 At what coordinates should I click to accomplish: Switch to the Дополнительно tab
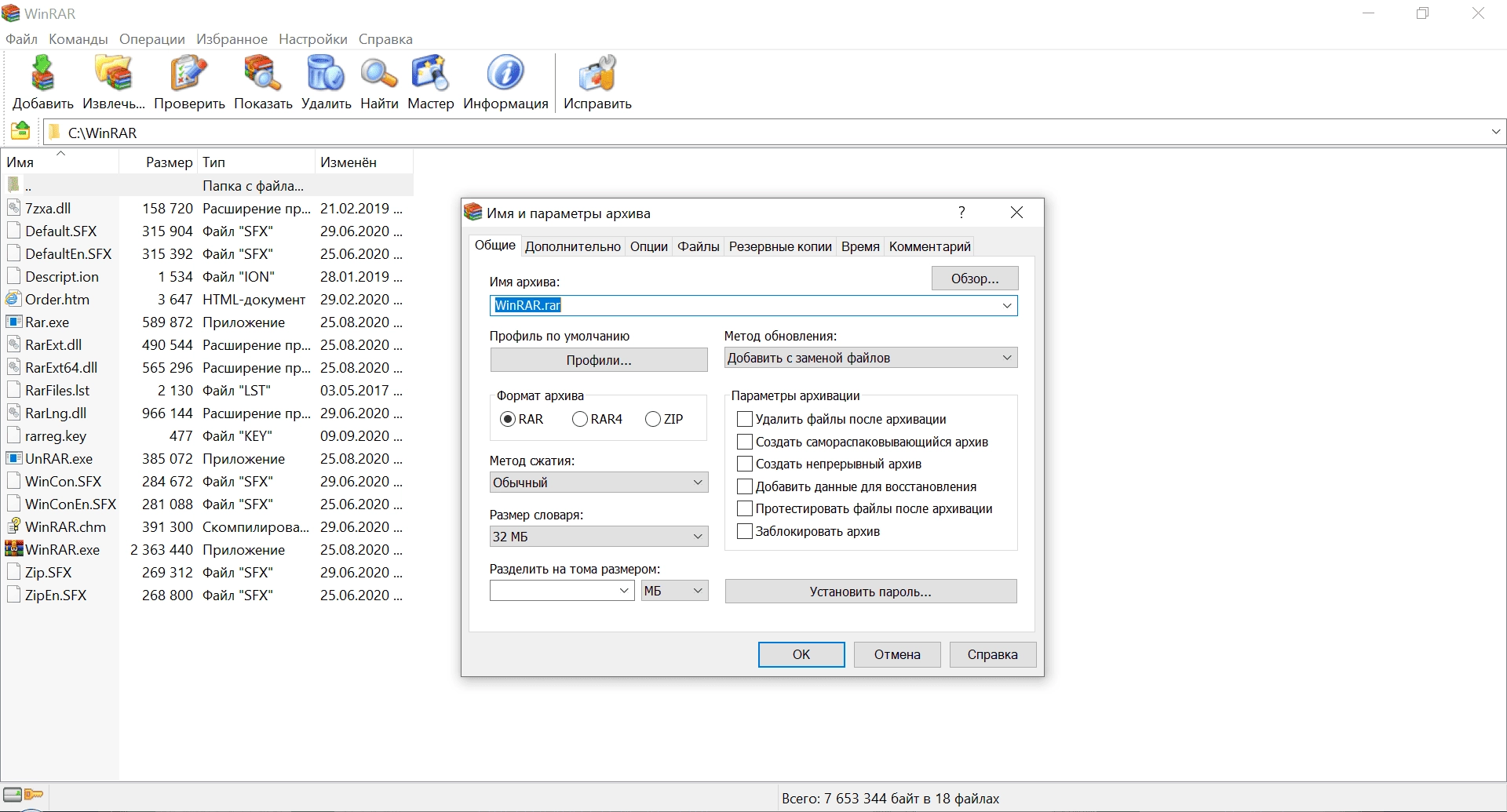pyautogui.click(x=573, y=246)
